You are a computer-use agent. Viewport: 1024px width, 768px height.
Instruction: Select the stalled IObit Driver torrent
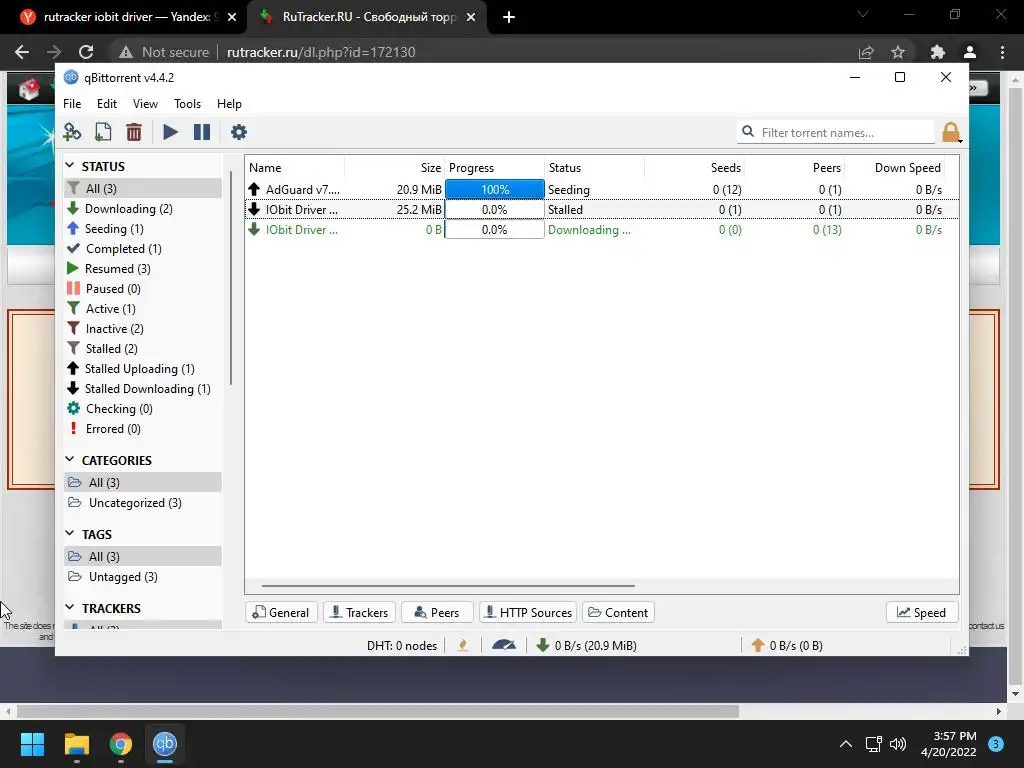601,210
